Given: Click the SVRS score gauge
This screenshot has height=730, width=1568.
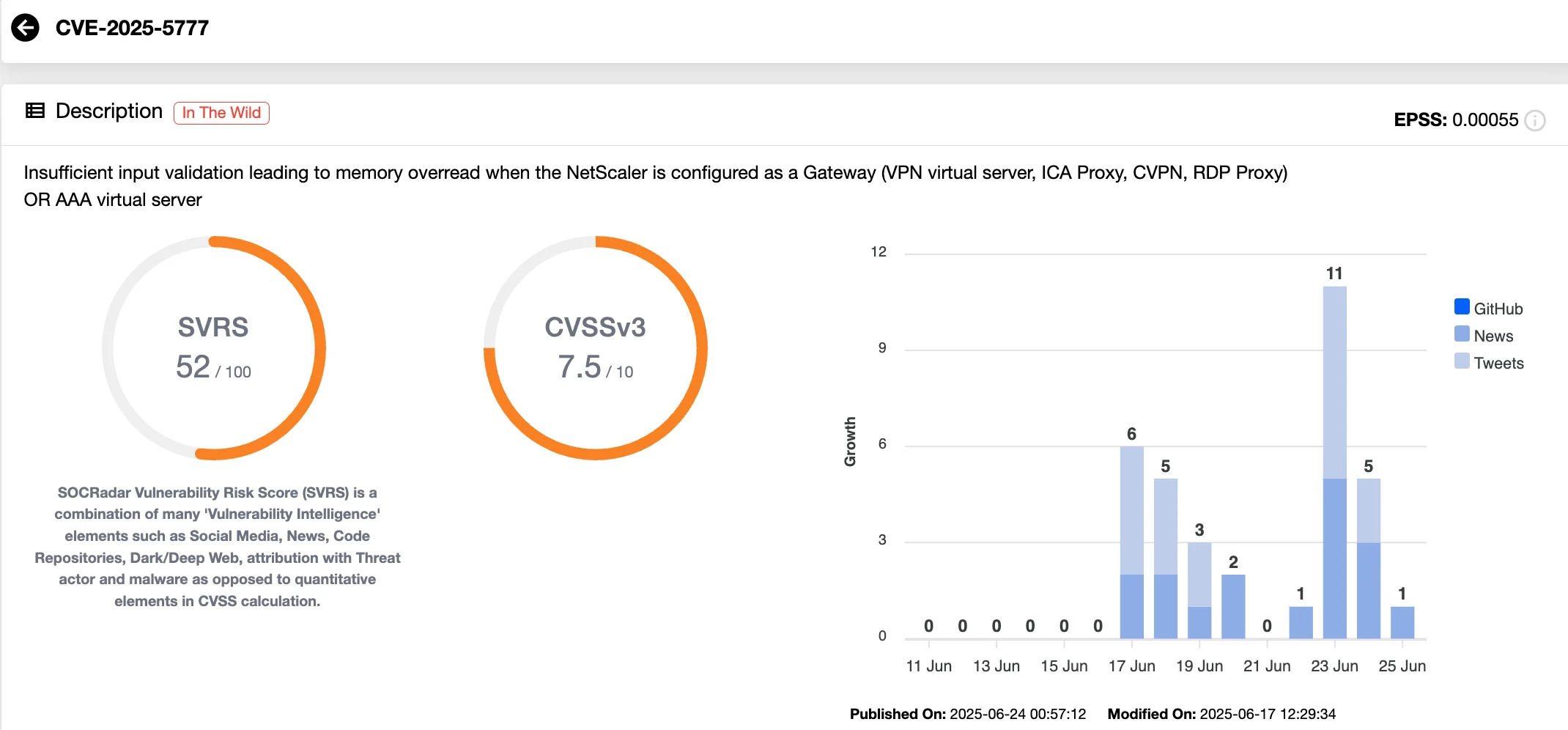Looking at the screenshot, I should point(214,348).
